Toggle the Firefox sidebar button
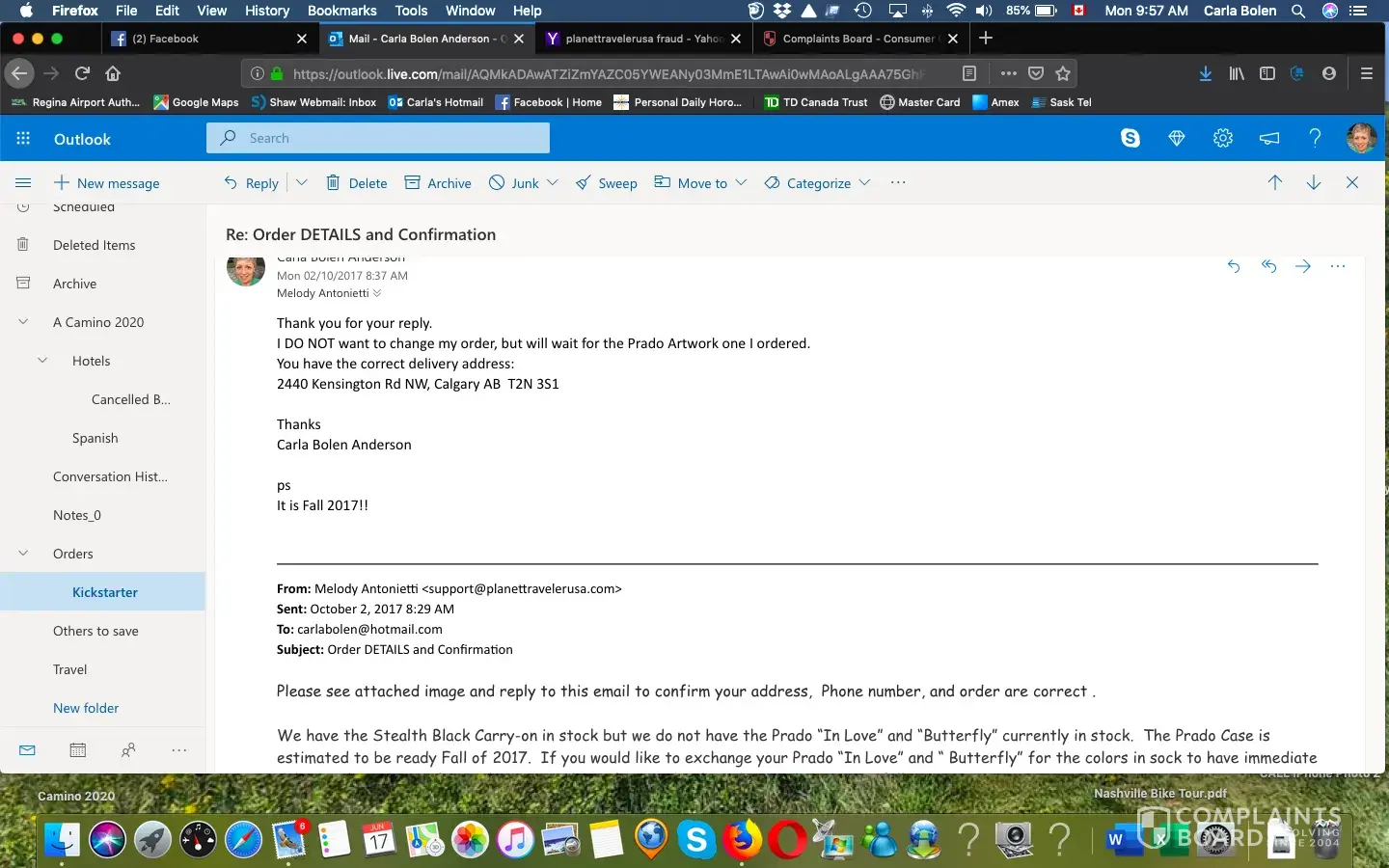 tap(1267, 73)
